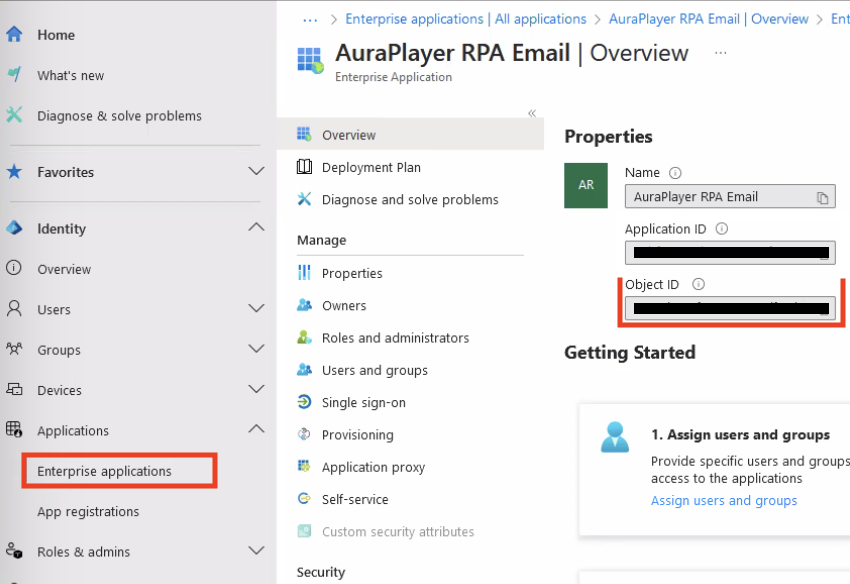This screenshot has width=850, height=584.
Task: Click the Properties sliders icon in Manage
Action: coord(304,272)
